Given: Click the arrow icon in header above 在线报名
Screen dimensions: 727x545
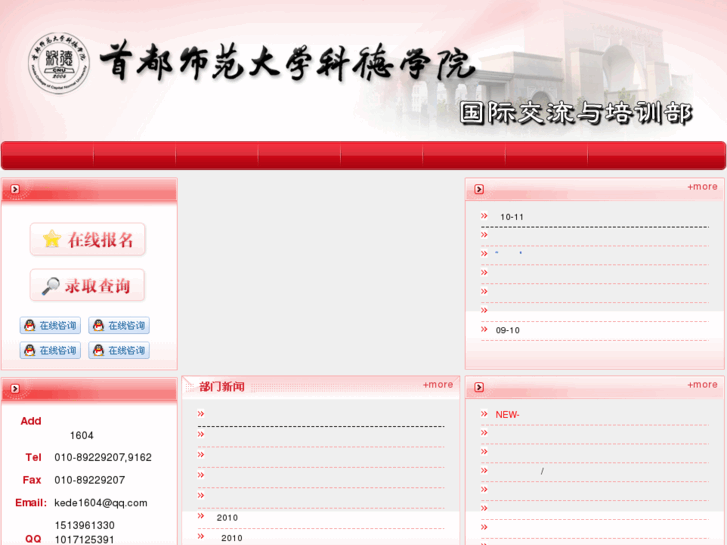Looking at the screenshot, I should coord(15,189).
